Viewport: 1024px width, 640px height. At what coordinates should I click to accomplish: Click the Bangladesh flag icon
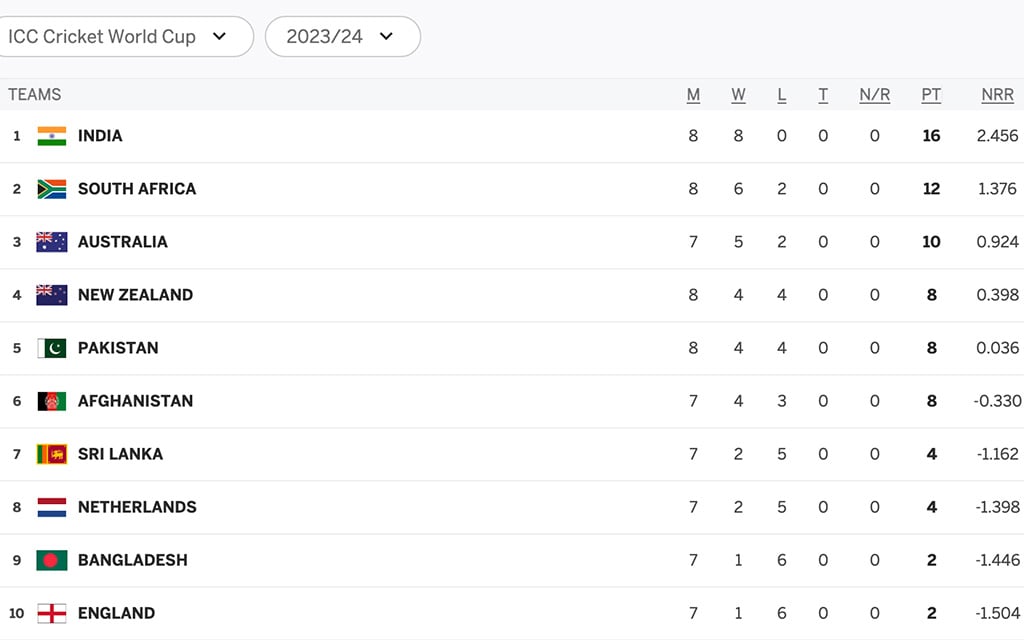click(52, 560)
